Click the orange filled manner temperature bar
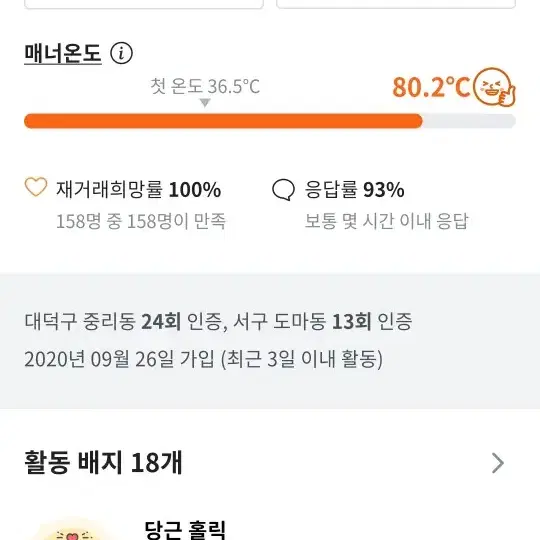 (x=223, y=121)
